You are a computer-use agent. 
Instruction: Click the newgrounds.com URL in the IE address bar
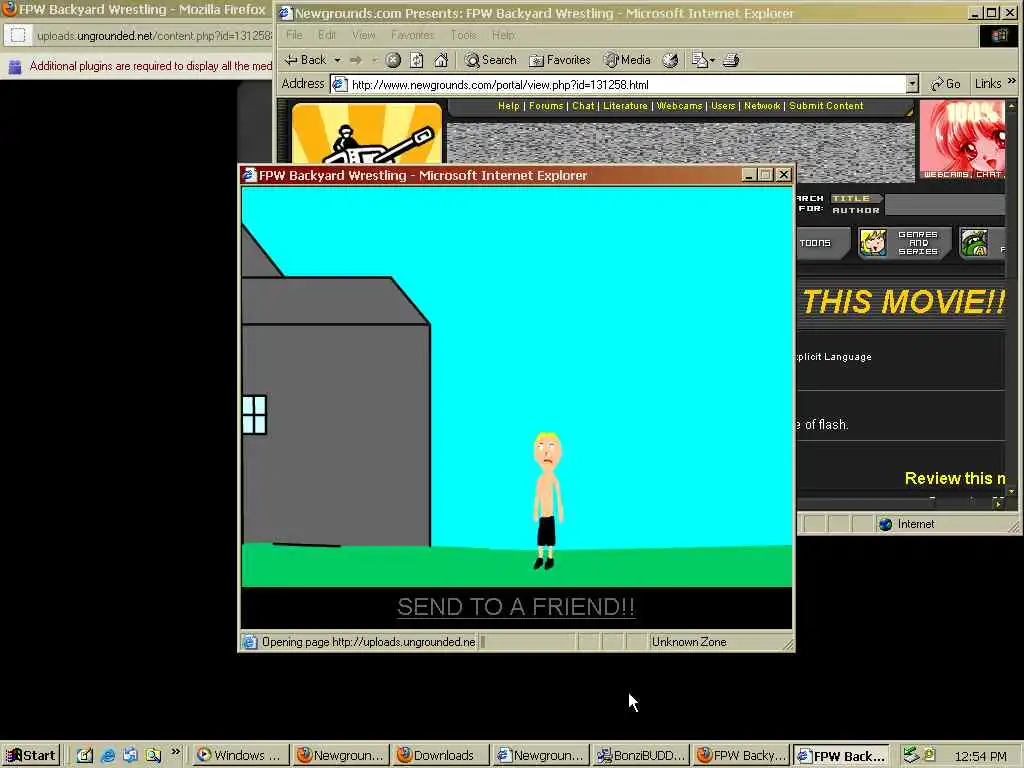coord(500,84)
